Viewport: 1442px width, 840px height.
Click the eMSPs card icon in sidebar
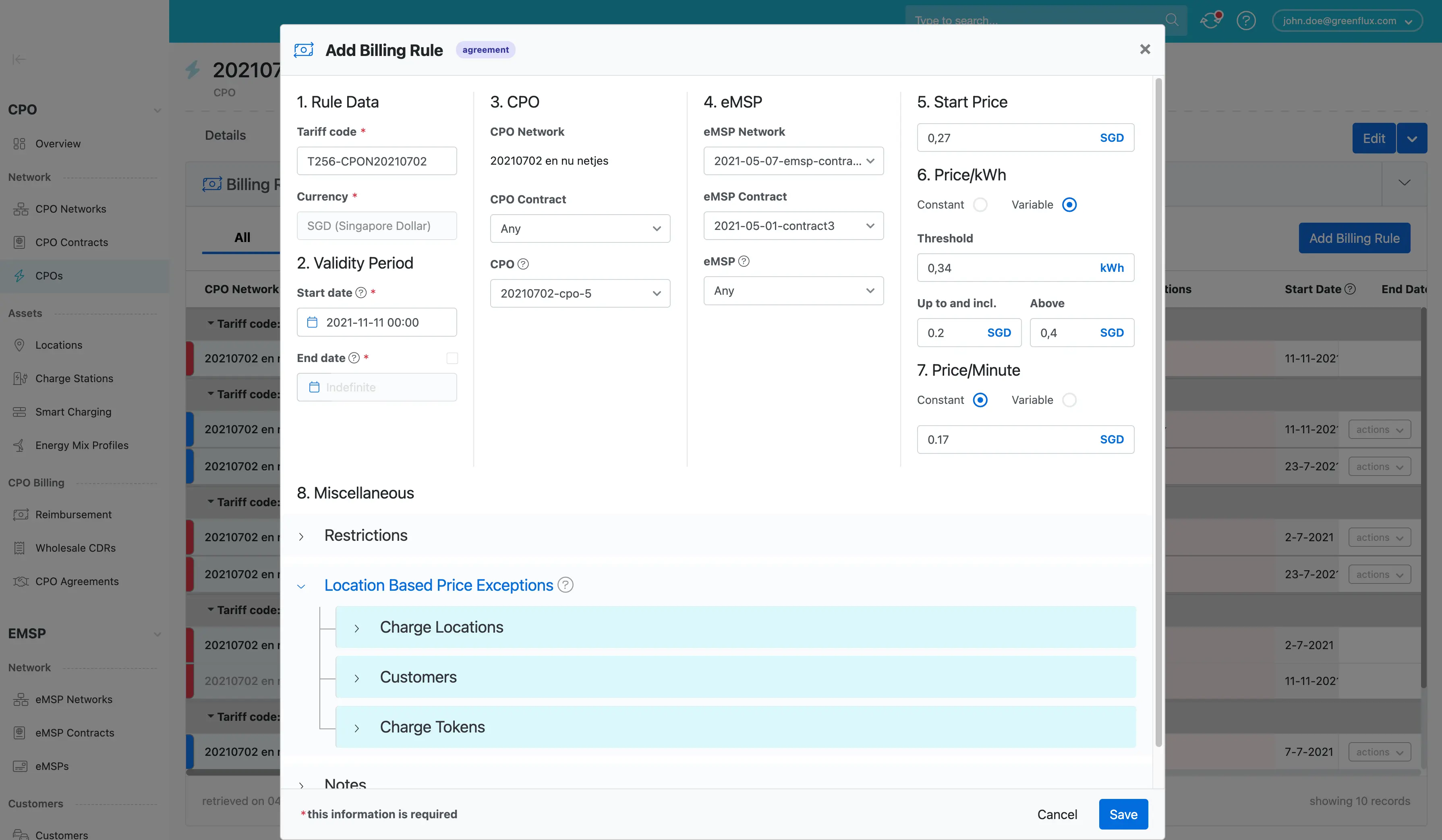20,766
